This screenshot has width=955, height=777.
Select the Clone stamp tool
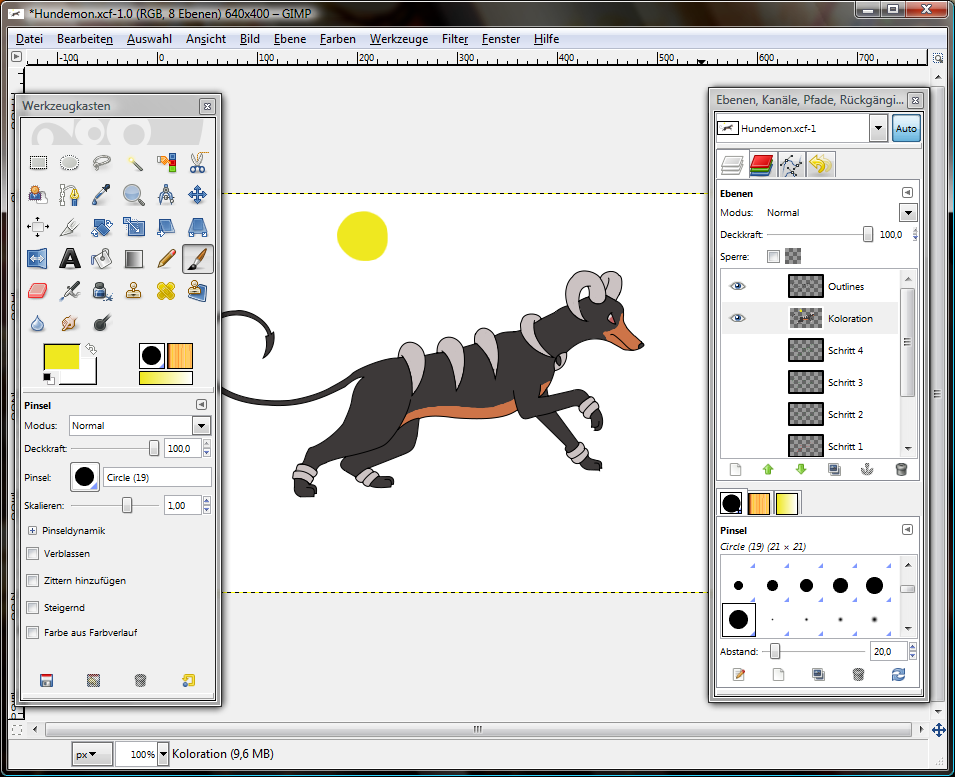(x=134, y=291)
